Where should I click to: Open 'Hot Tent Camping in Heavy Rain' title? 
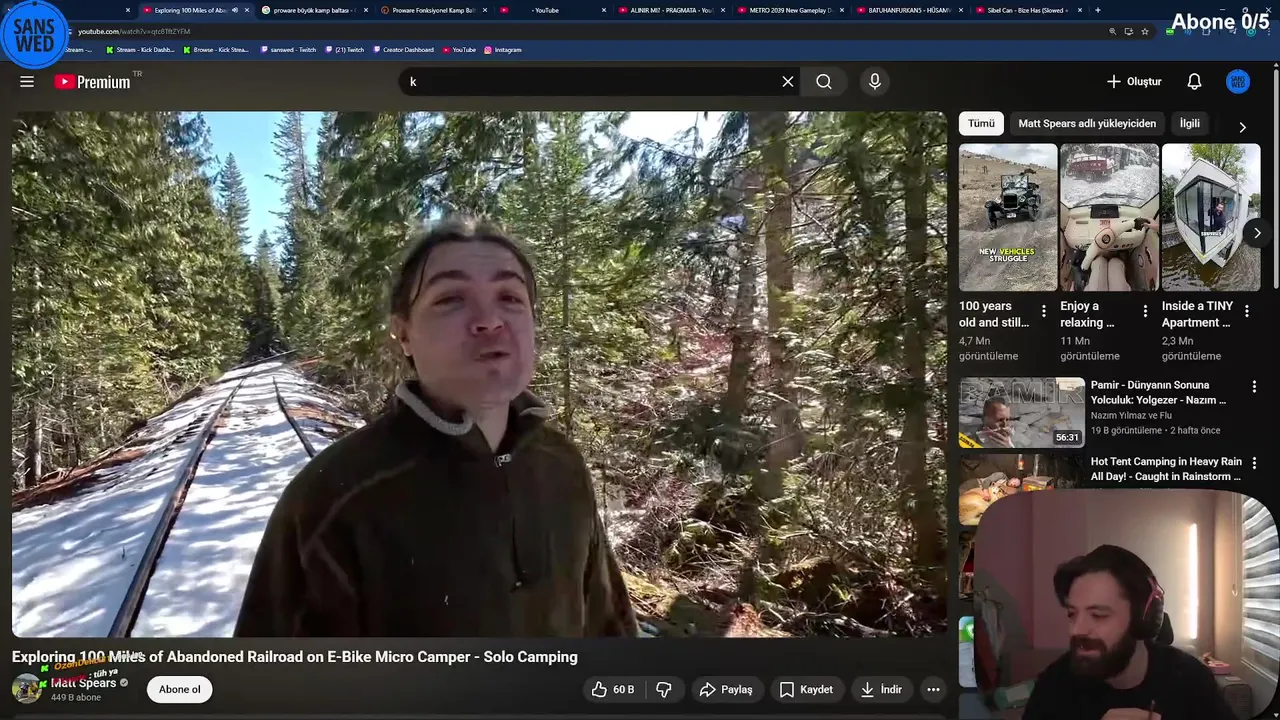click(1166, 469)
